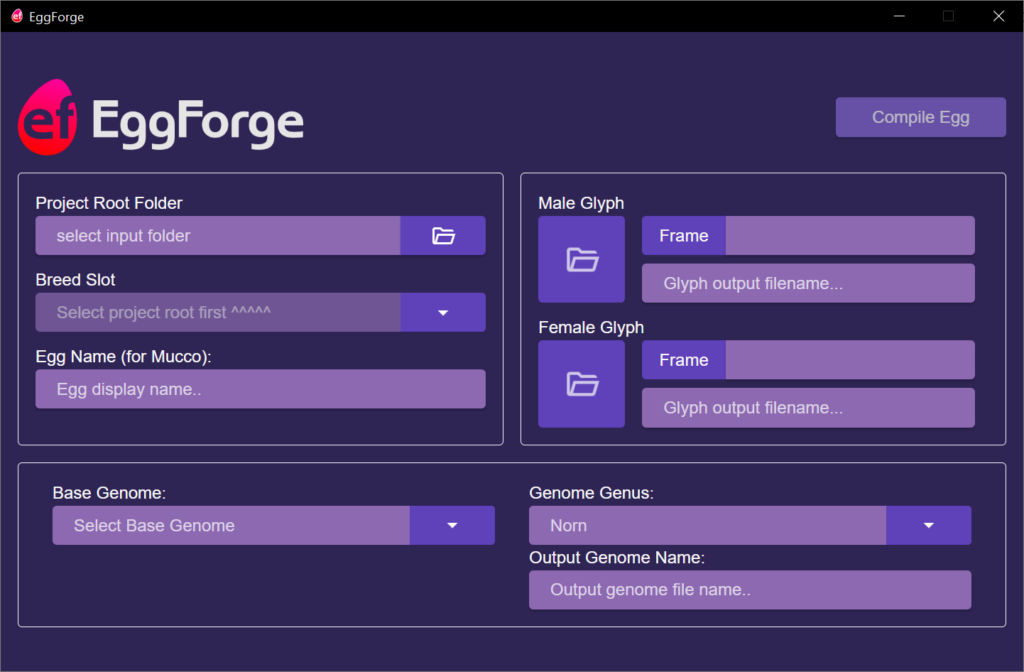
Task: Click the 'Egg Name (for Mucco):' label
Action: [123, 357]
